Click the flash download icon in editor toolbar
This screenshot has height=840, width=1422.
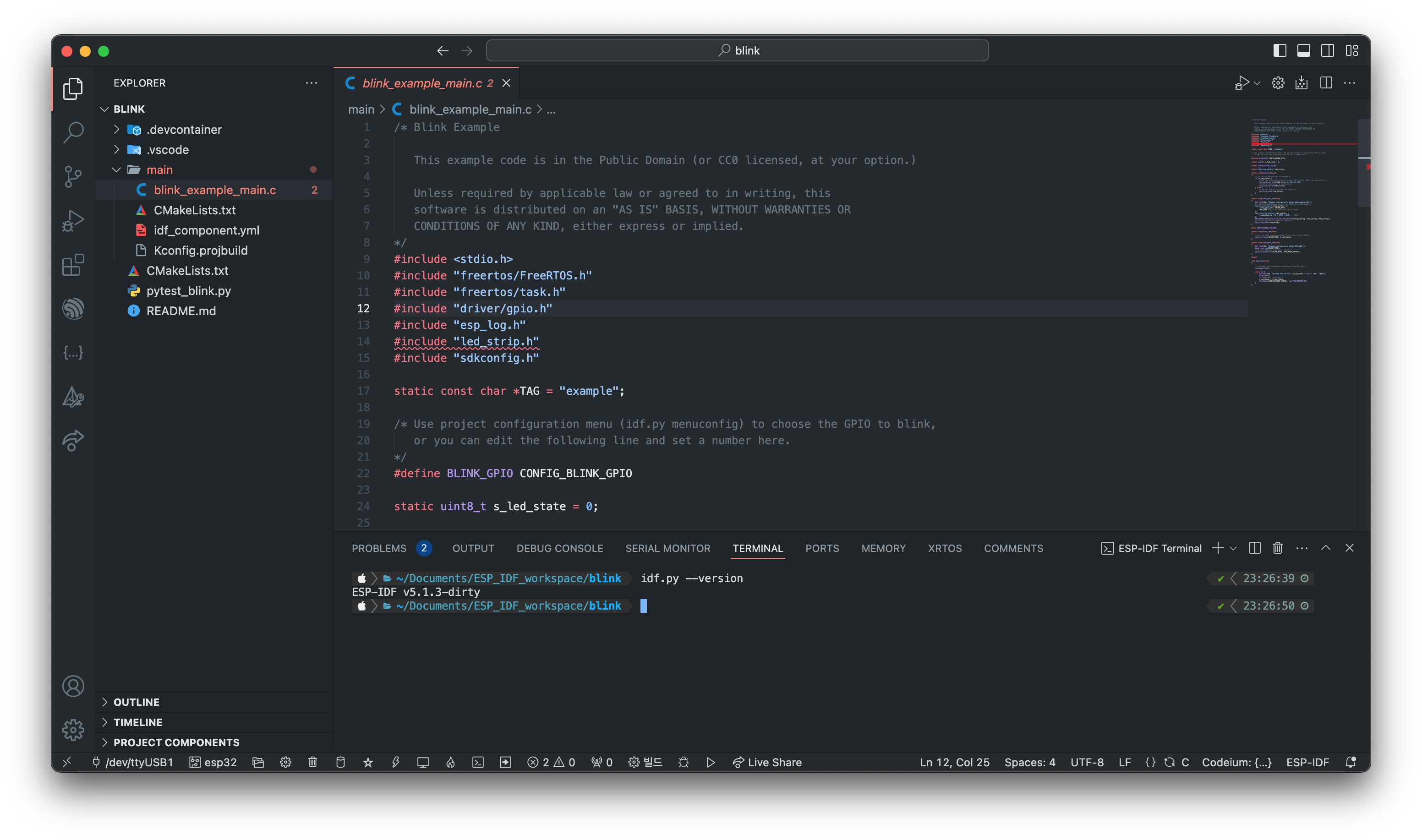pyautogui.click(x=1302, y=83)
